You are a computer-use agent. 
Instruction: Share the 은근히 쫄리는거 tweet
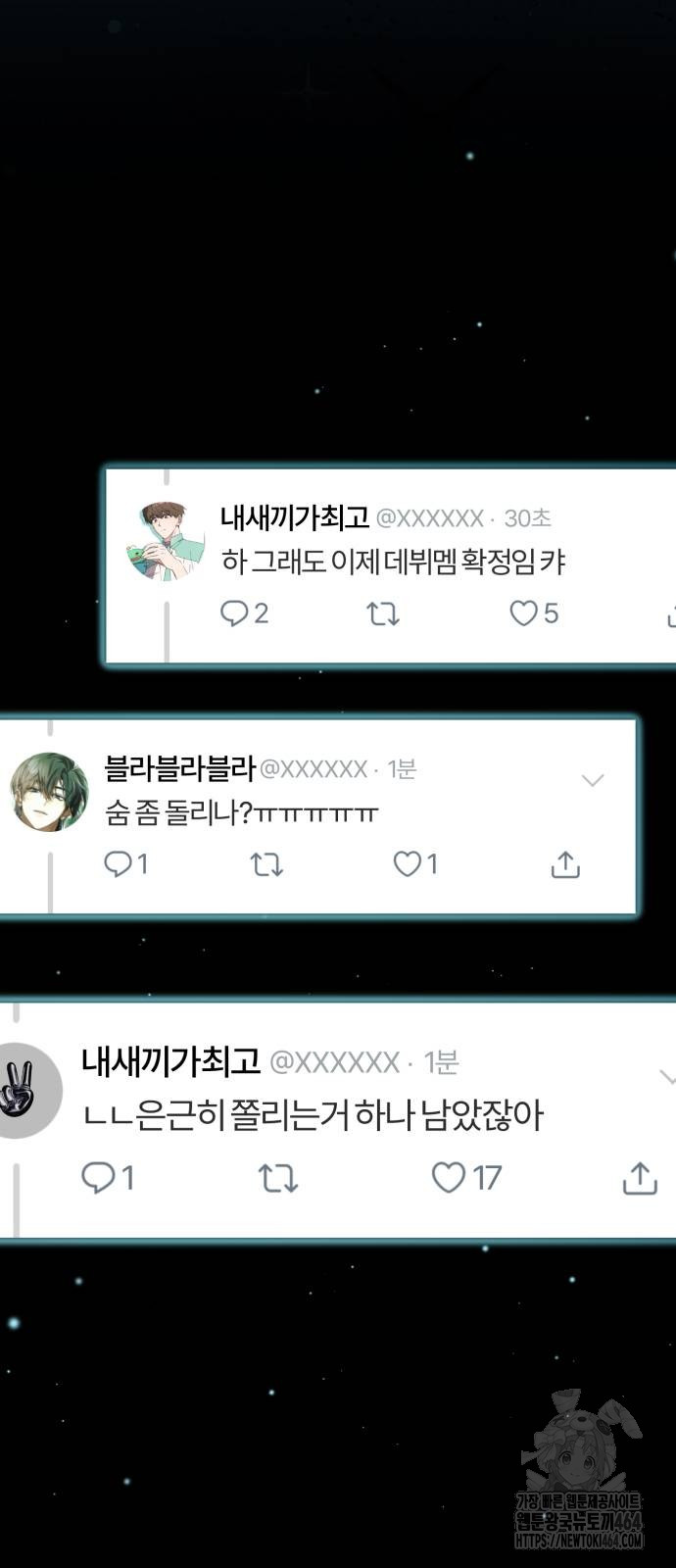click(x=640, y=1178)
